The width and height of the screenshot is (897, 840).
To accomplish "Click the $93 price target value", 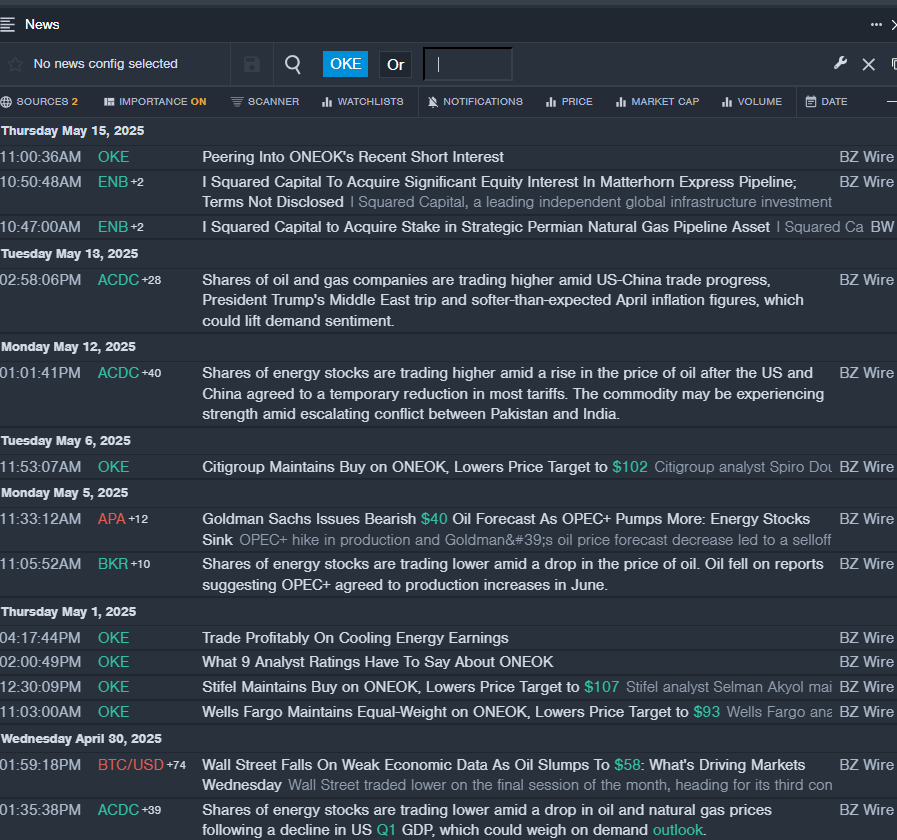I will click(707, 712).
